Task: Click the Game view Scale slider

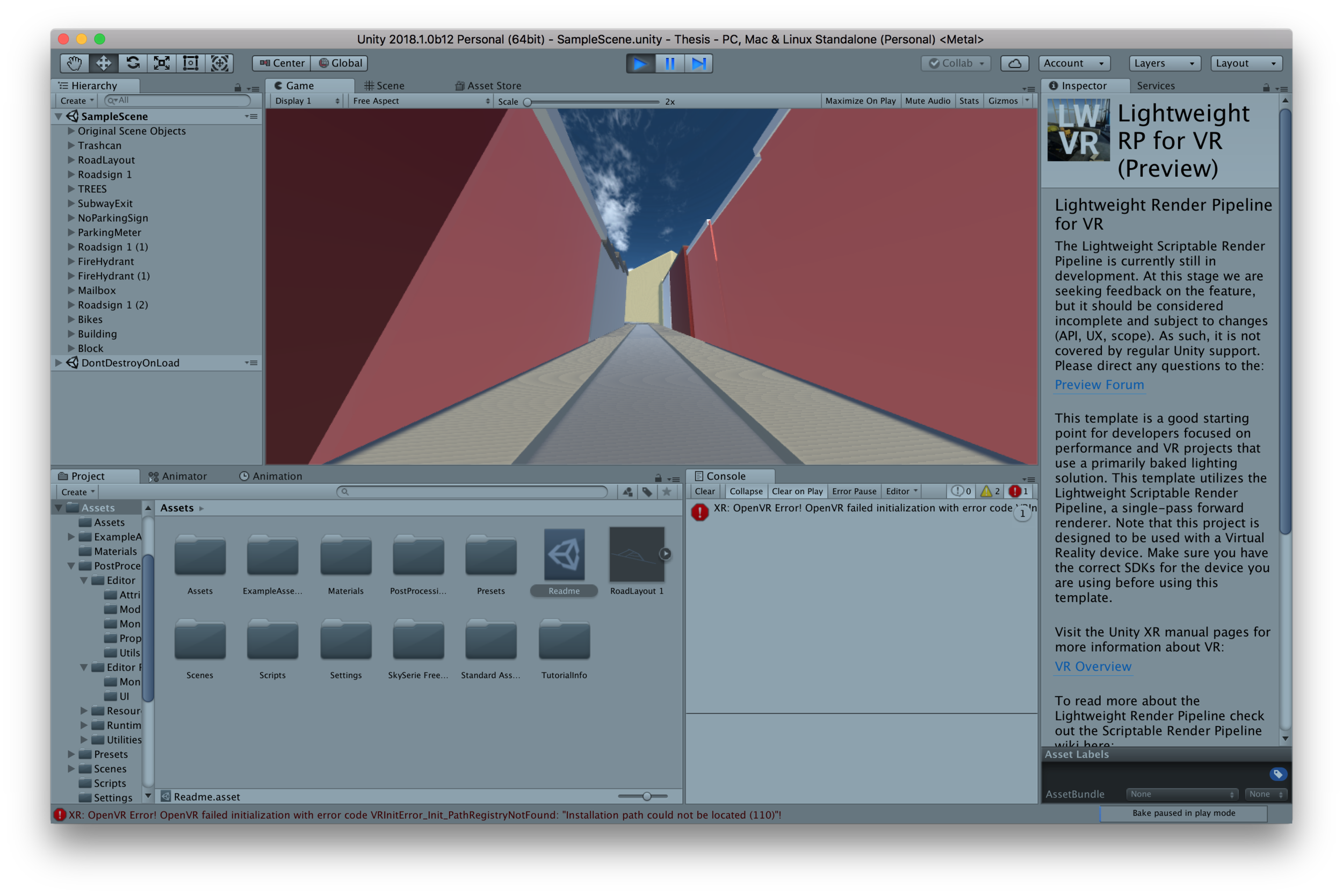Action: coord(592,102)
